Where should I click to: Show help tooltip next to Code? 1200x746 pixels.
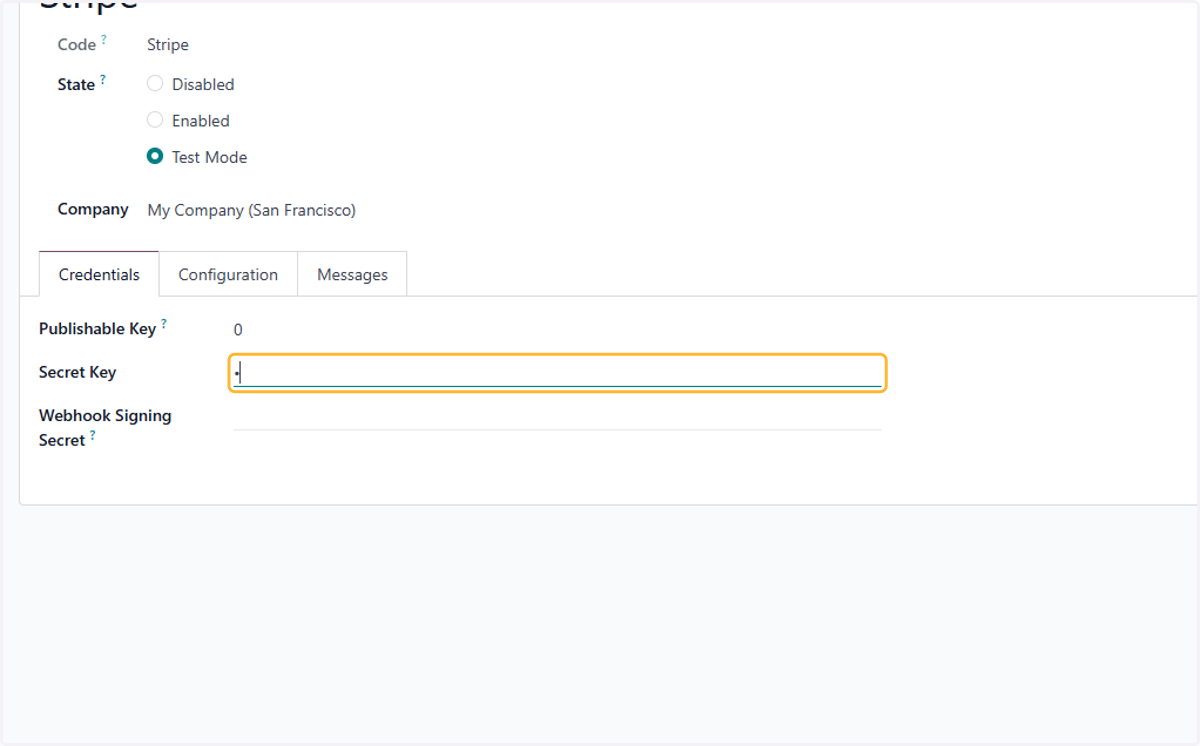coord(104,39)
